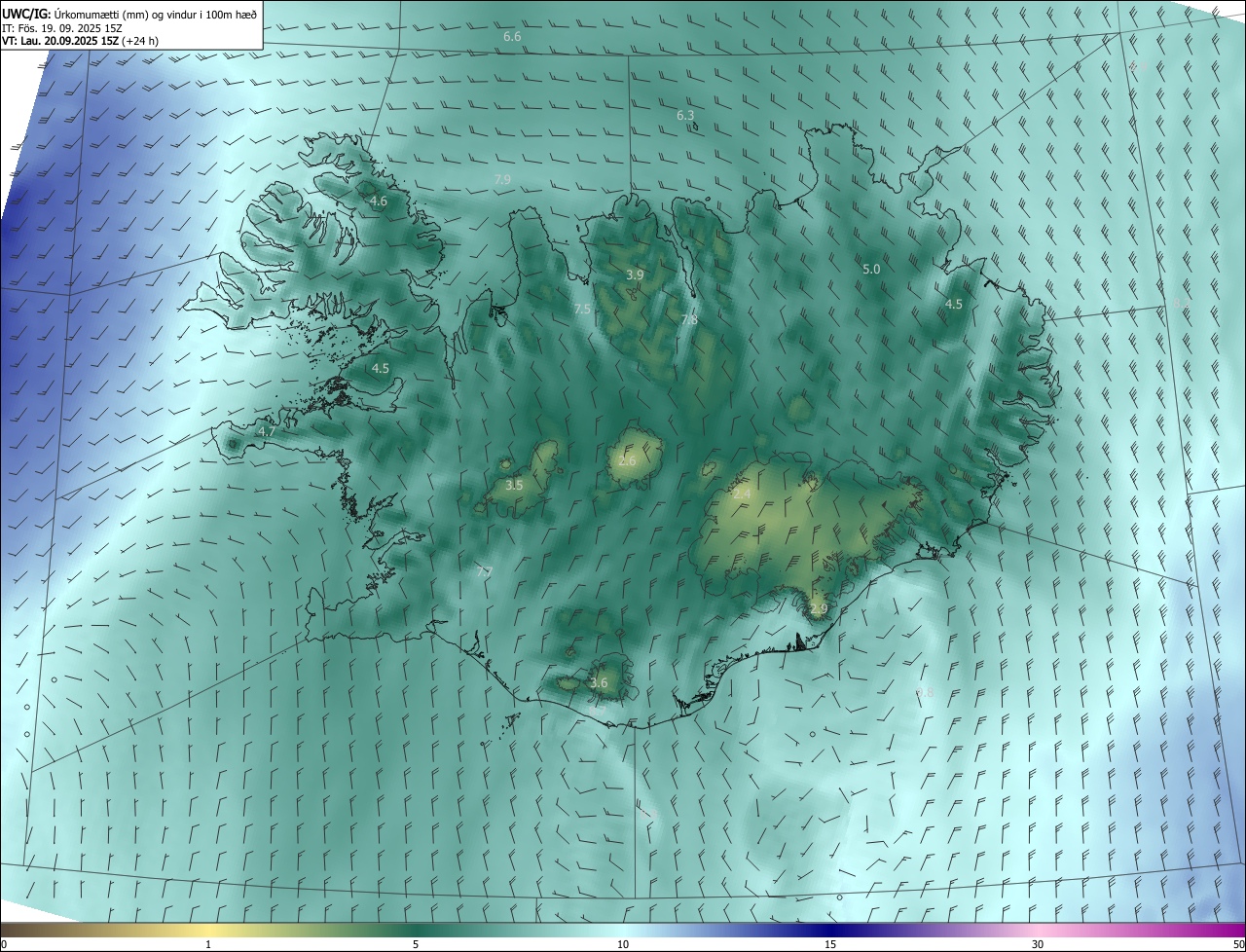Click the 7.7 value label
Image resolution: width=1246 pixels, height=952 pixels.
tap(484, 571)
